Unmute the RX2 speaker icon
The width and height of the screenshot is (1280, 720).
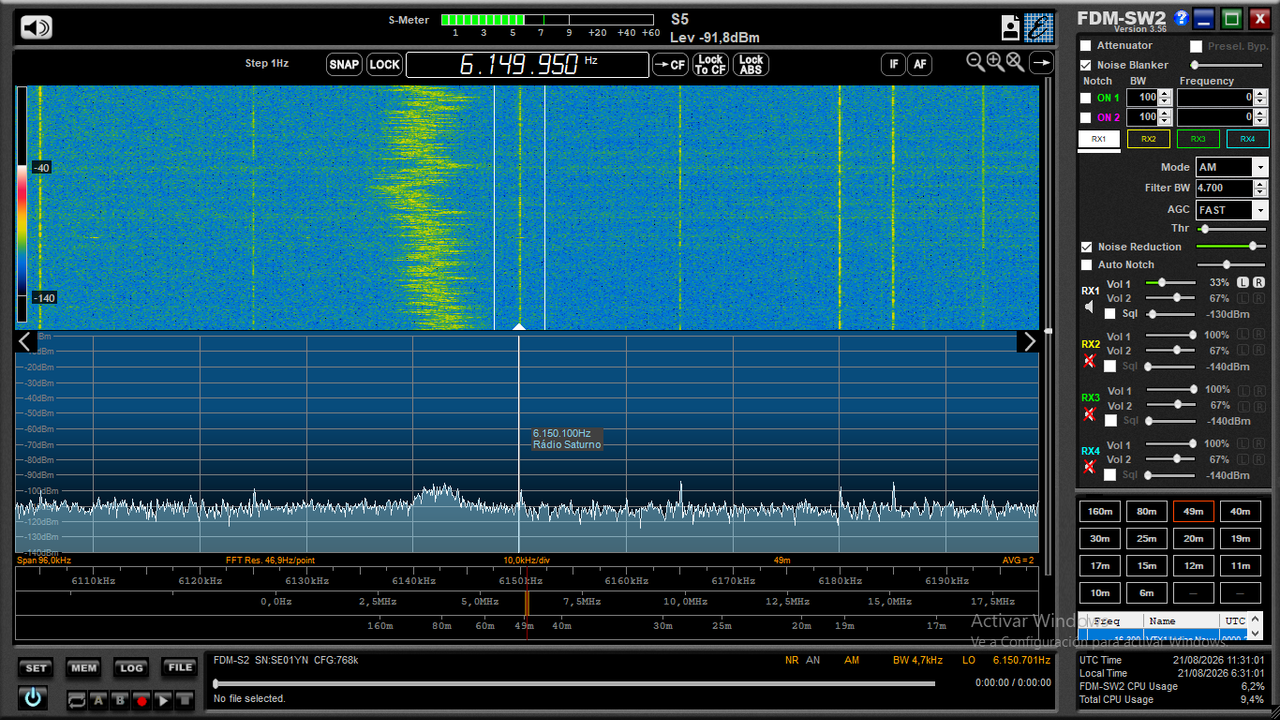[x=1089, y=361]
